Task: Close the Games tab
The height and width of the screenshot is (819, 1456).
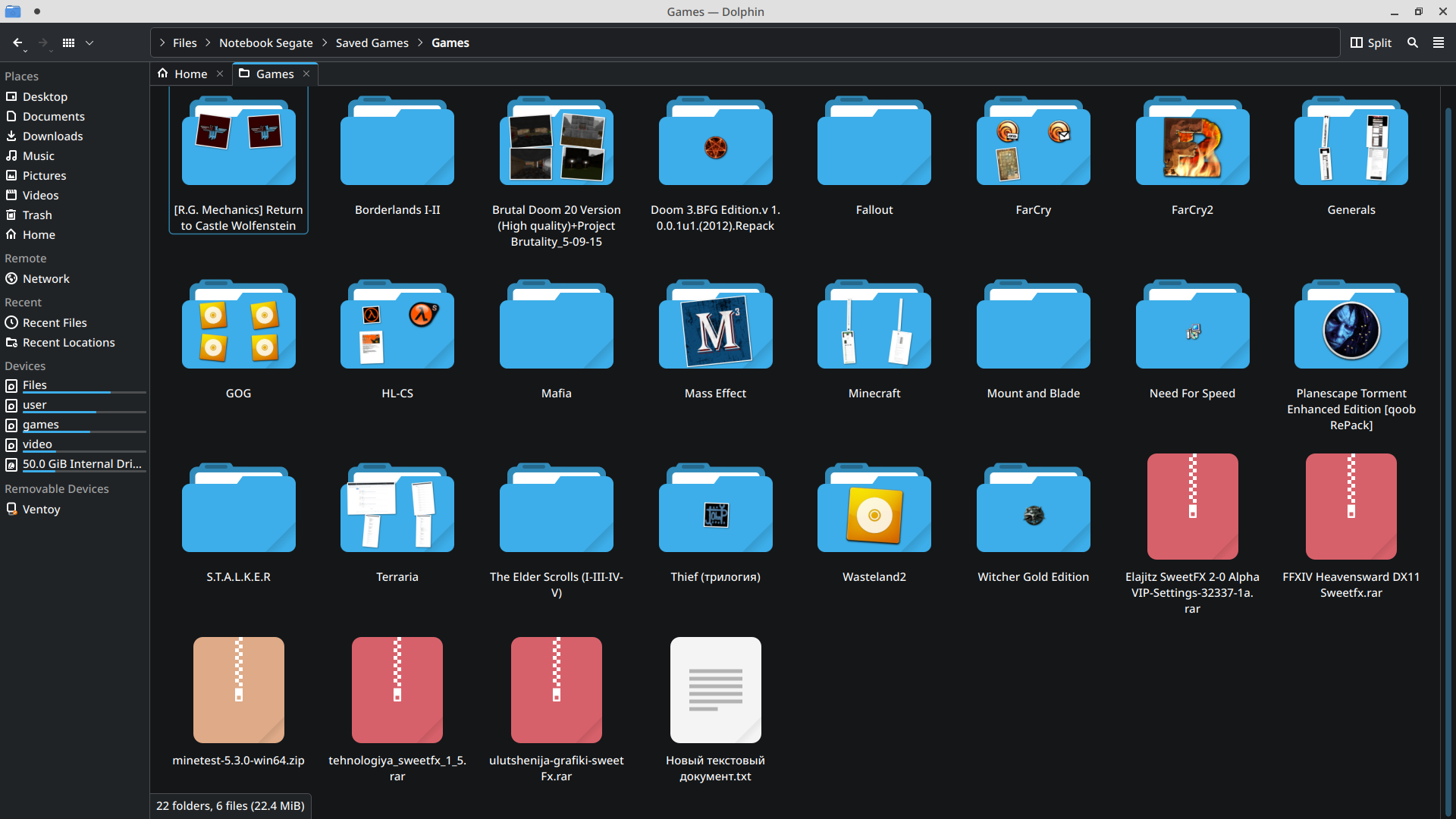Action: (x=306, y=74)
